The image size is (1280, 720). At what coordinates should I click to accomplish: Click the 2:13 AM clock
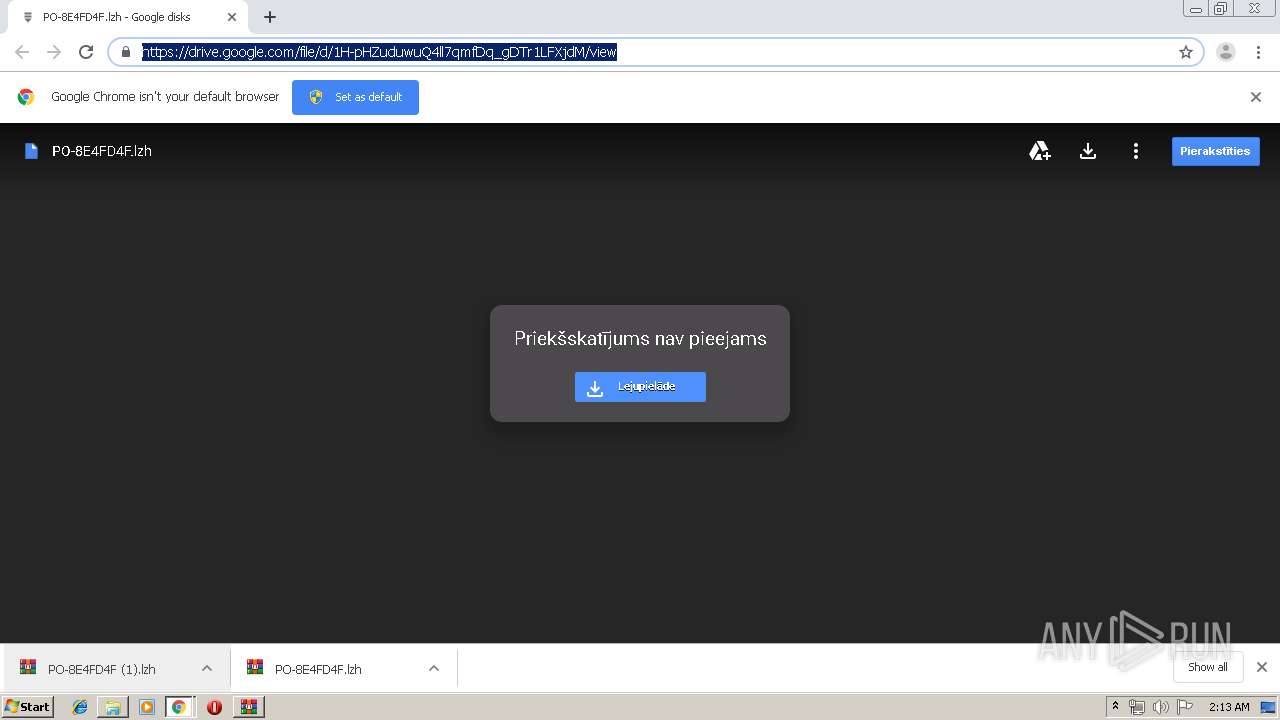coord(1229,707)
